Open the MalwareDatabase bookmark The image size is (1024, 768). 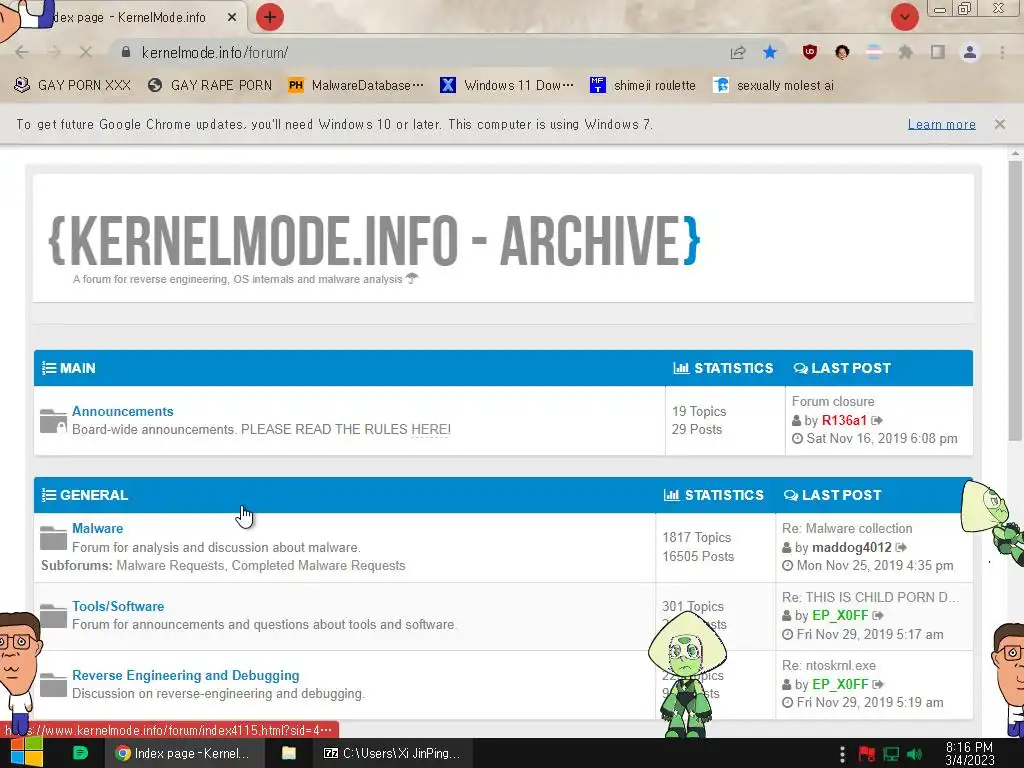(355, 86)
